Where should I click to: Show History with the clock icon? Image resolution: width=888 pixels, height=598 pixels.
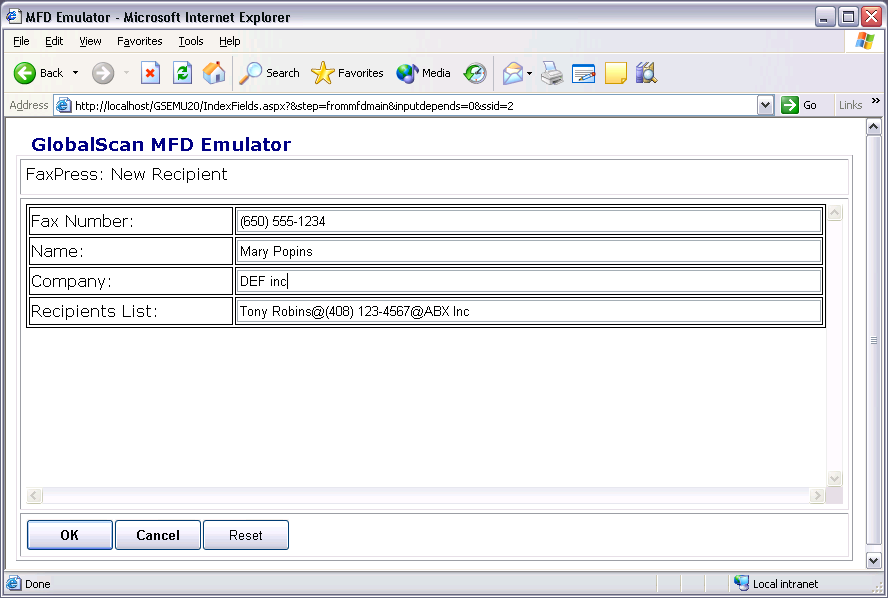pyautogui.click(x=475, y=73)
